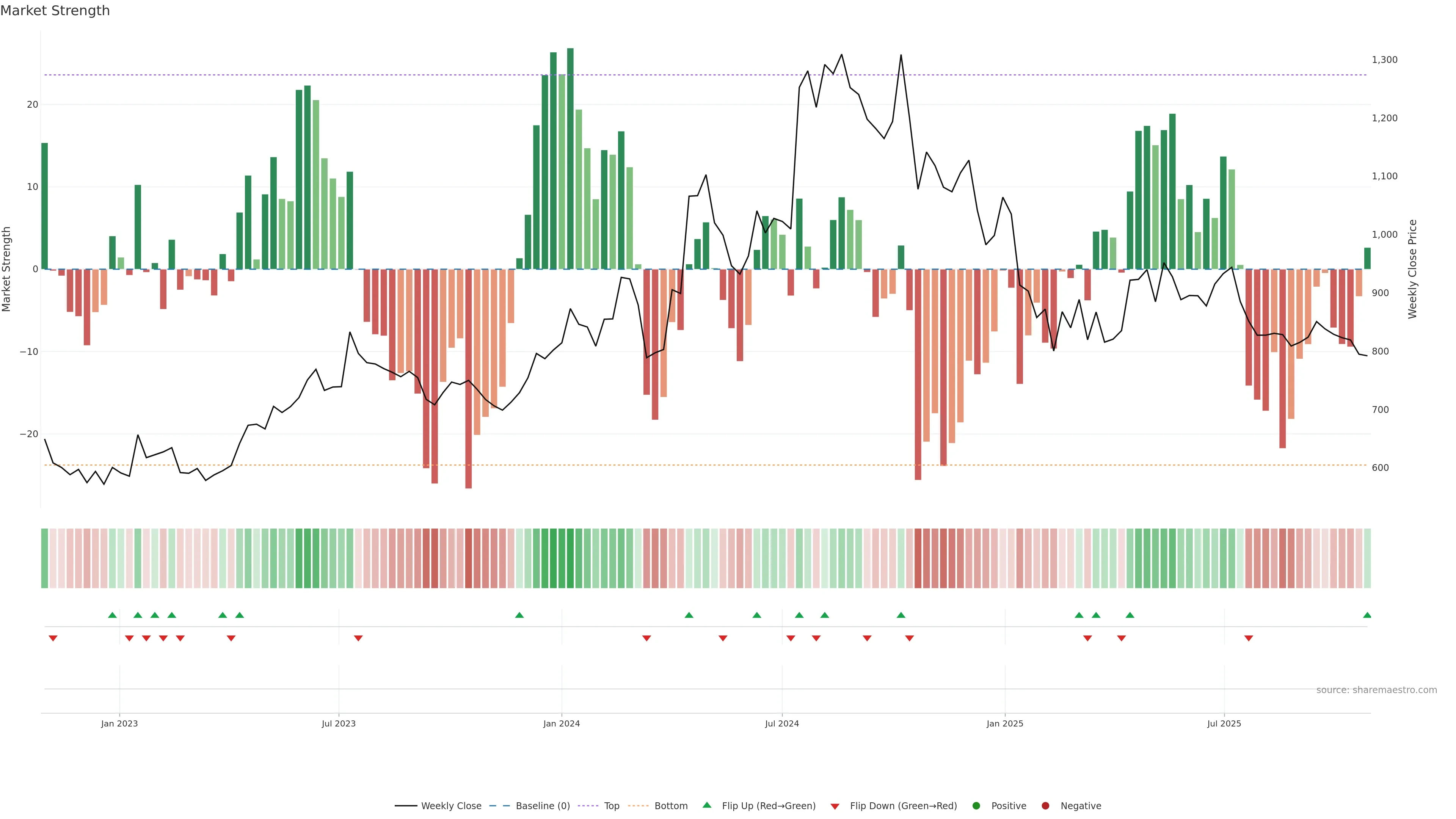Image resolution: width=1456 pixels, height=819 pixels.
Task: Click the rightmost green flip-up marker on the timeline
Action: click(x=1367, y=615)
